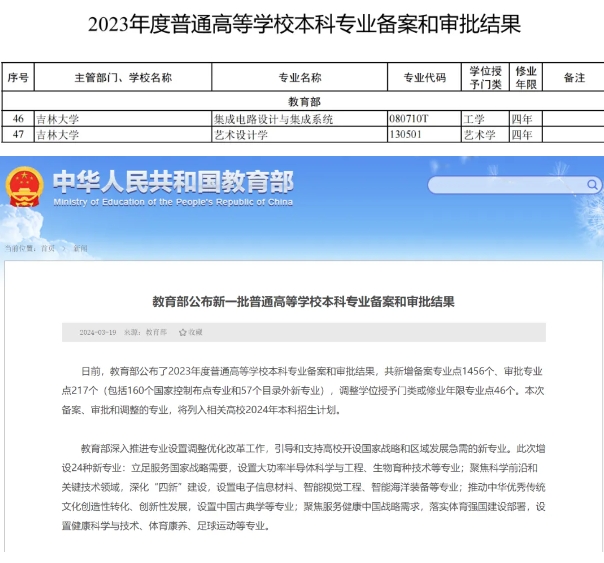Click row number 46 cell
Image resolution: width=604 pixels, height=563 pixels.
[18, 119]
